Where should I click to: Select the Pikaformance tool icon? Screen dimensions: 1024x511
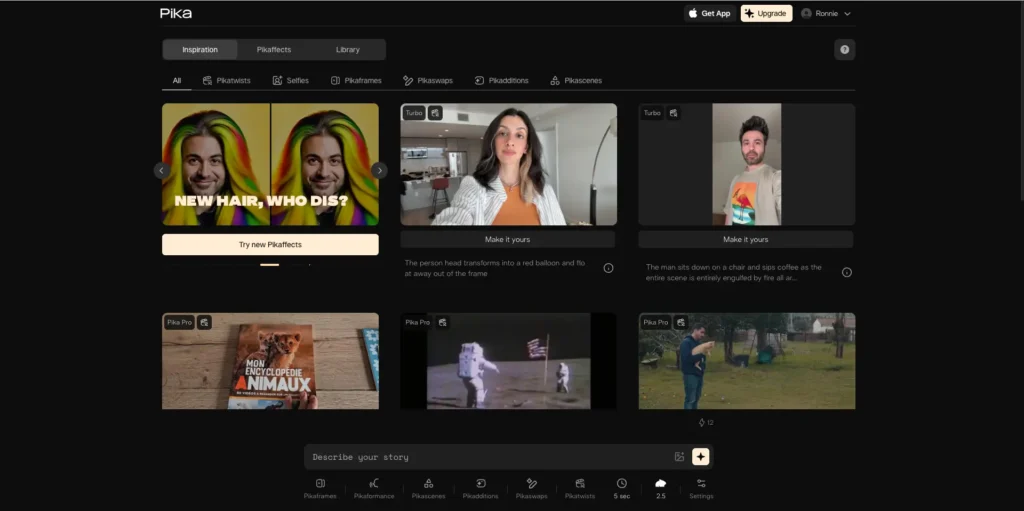(374, 487)
